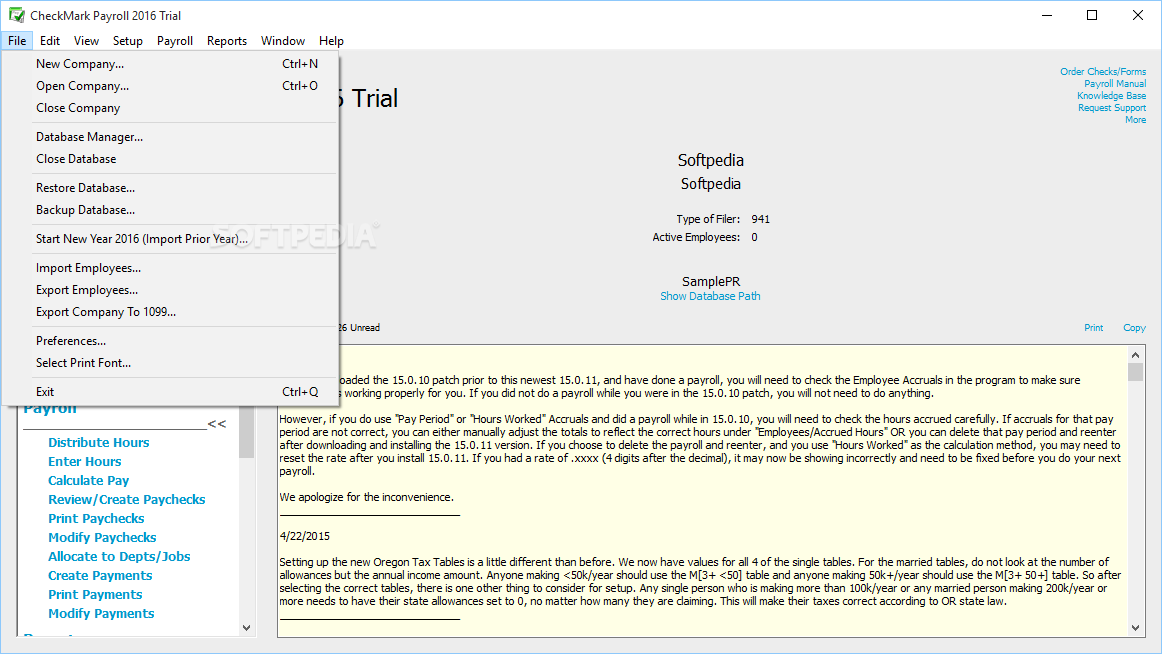Click the message pane scroll down arrow
The width and height of the screenshot is (1162, 654).
(1135, 628)
